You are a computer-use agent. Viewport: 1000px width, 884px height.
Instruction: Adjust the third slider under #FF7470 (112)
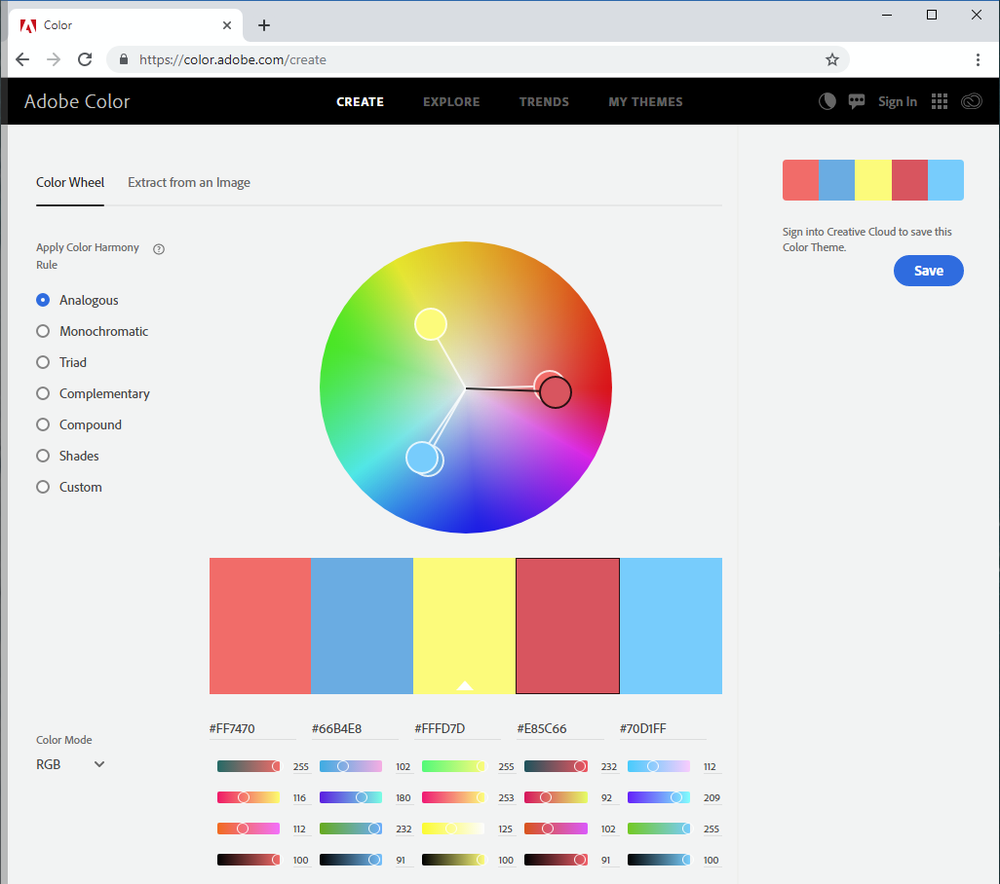click(x=249, y=829)
